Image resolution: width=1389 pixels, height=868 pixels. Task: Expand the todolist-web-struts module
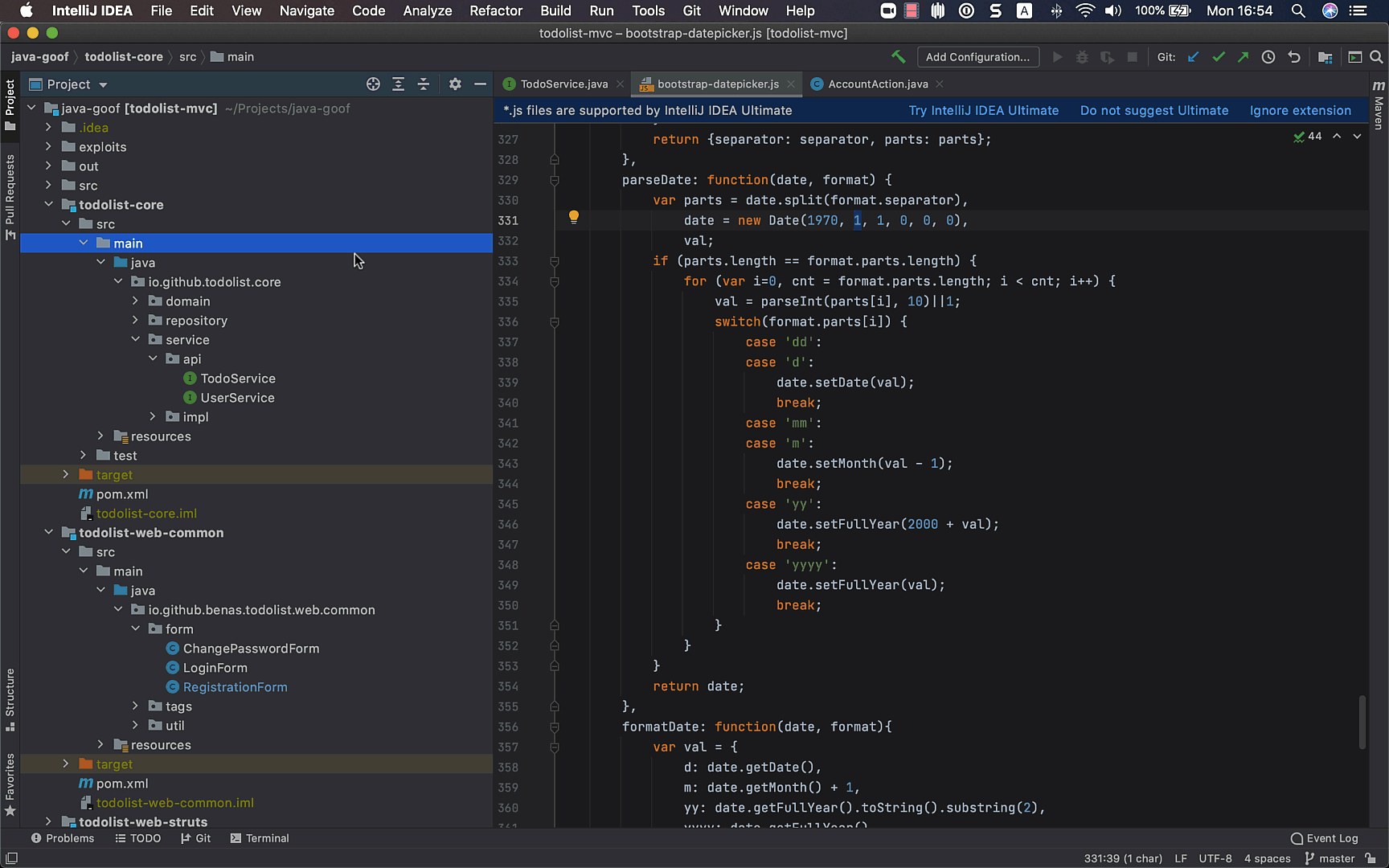[x=48, y=821]
